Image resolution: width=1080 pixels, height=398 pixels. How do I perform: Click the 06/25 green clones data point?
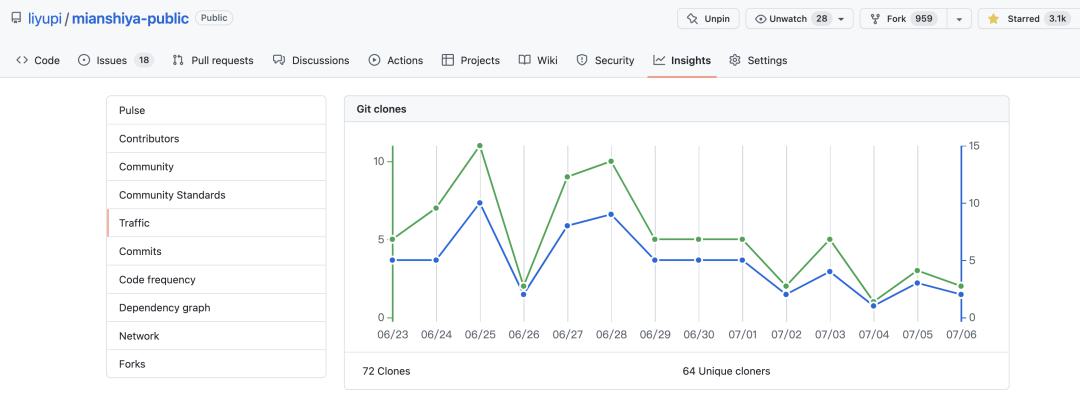point(479,146)
